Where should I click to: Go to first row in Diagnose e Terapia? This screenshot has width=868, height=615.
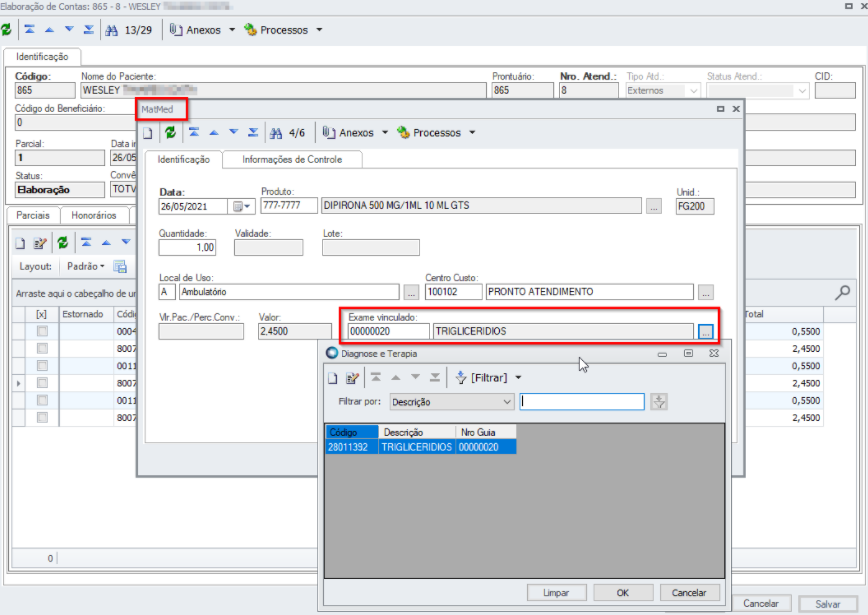click(376, 378)
